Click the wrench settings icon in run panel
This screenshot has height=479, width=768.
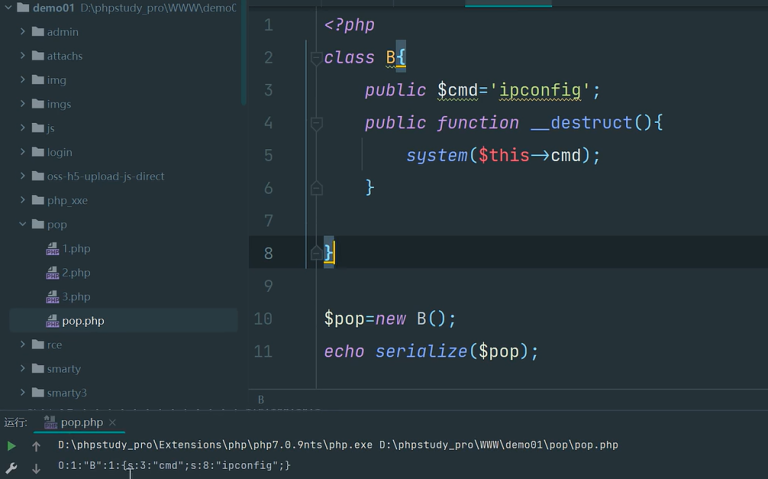tap(11, 468)
